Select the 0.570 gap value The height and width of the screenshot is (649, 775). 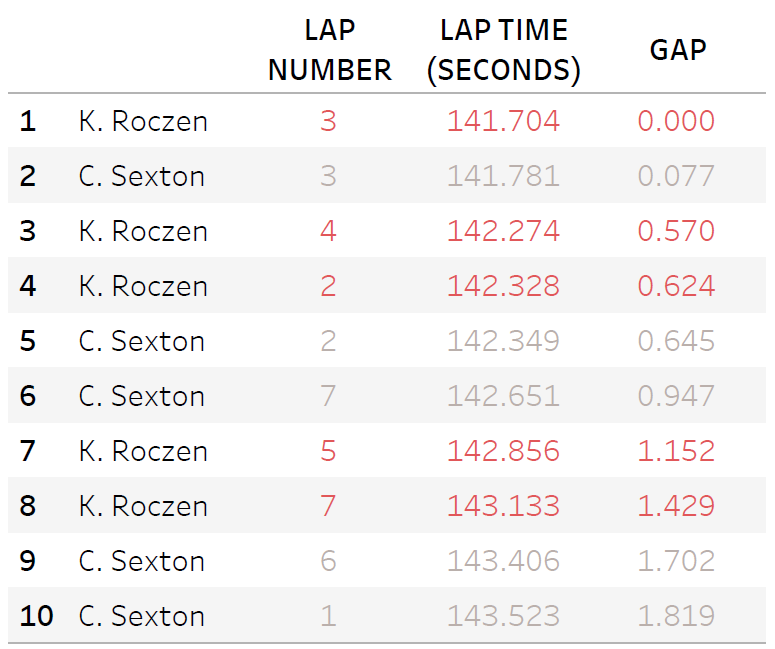point(677,232)
